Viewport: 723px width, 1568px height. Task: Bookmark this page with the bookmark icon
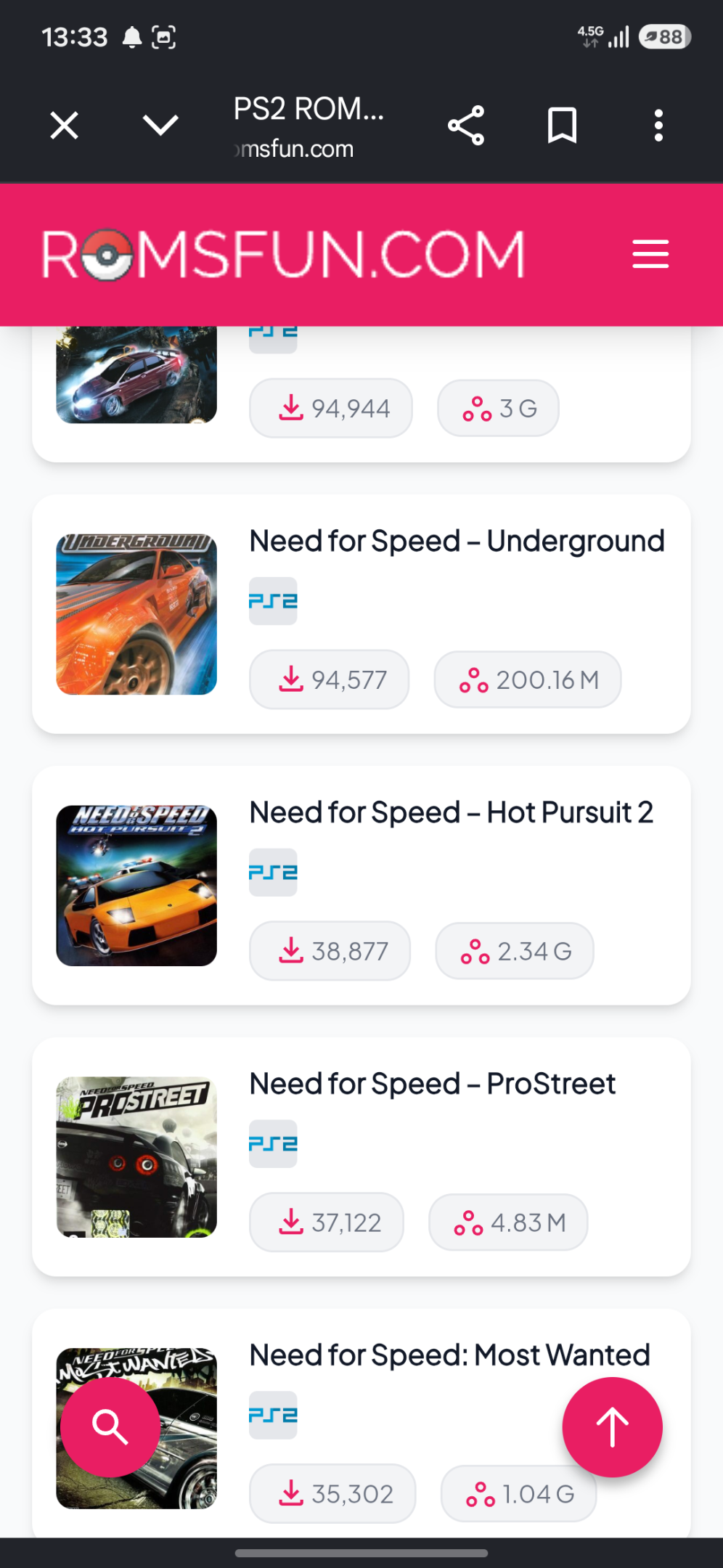562,126
